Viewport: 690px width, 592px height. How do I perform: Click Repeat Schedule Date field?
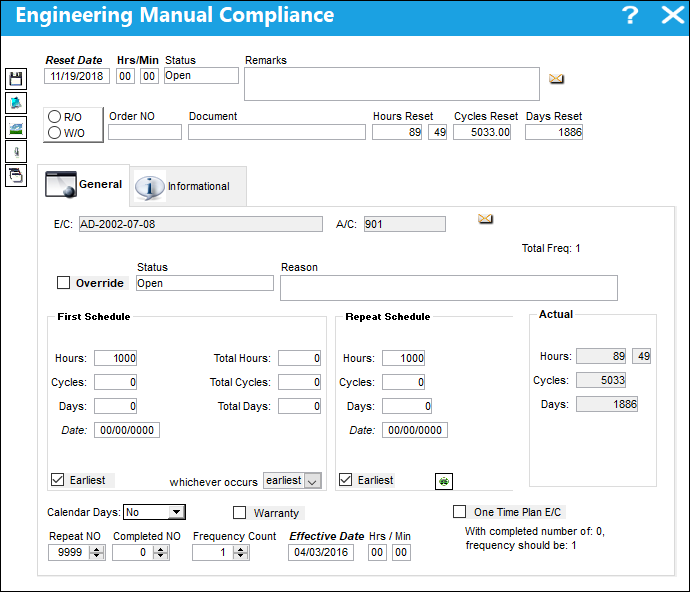pyautogui.click(x=415, y=430)
